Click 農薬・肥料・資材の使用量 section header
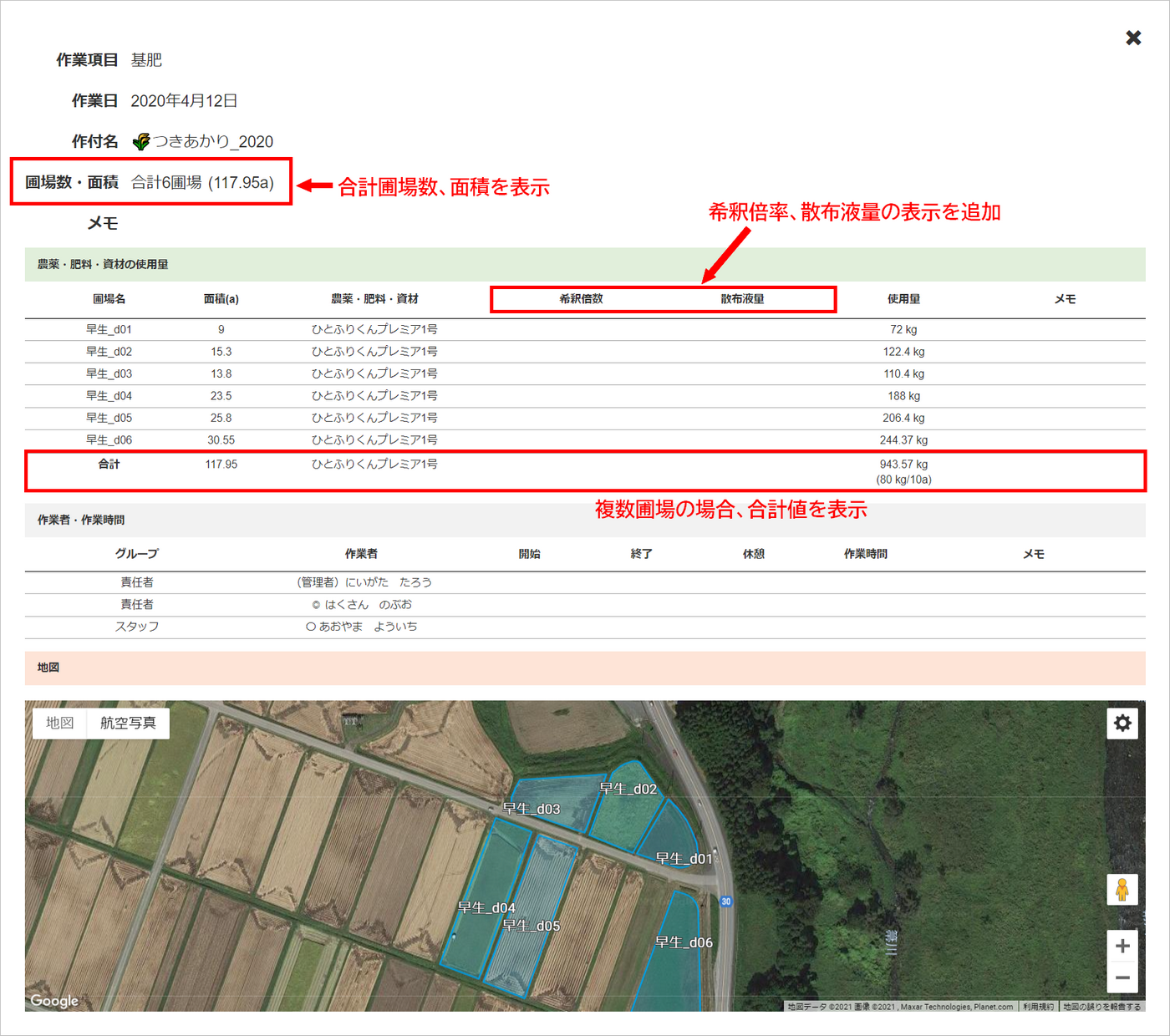1170x1036 pixels. 585,264
